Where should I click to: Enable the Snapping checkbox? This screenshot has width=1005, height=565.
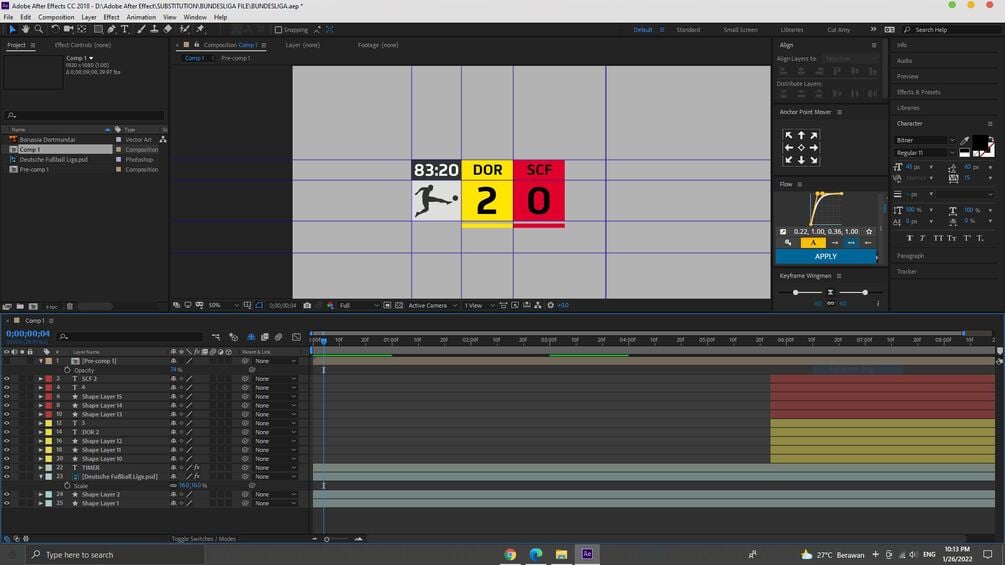(x=278, y=30)
